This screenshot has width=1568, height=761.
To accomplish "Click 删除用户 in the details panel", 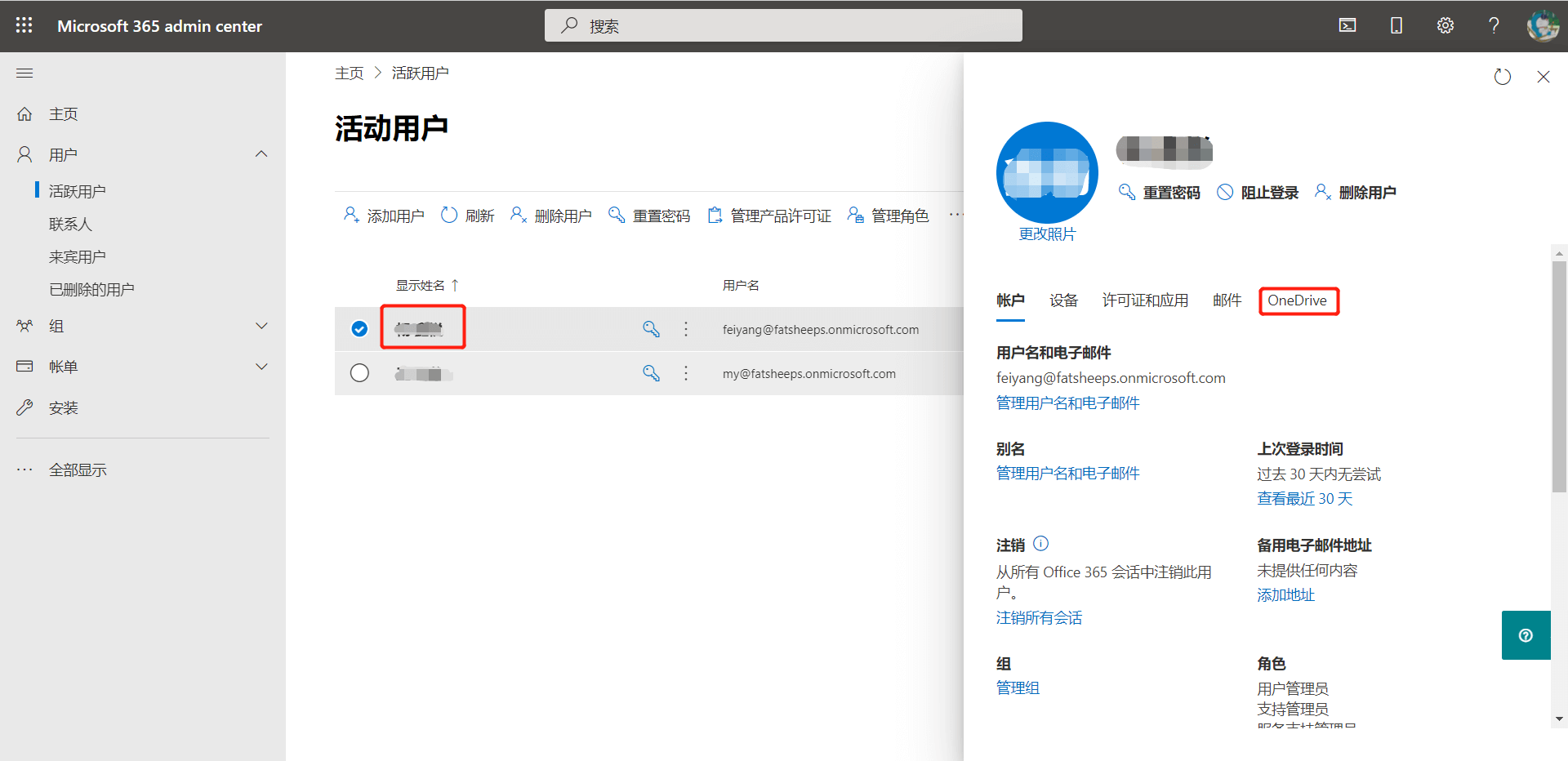I will [x=1356, y=193].
